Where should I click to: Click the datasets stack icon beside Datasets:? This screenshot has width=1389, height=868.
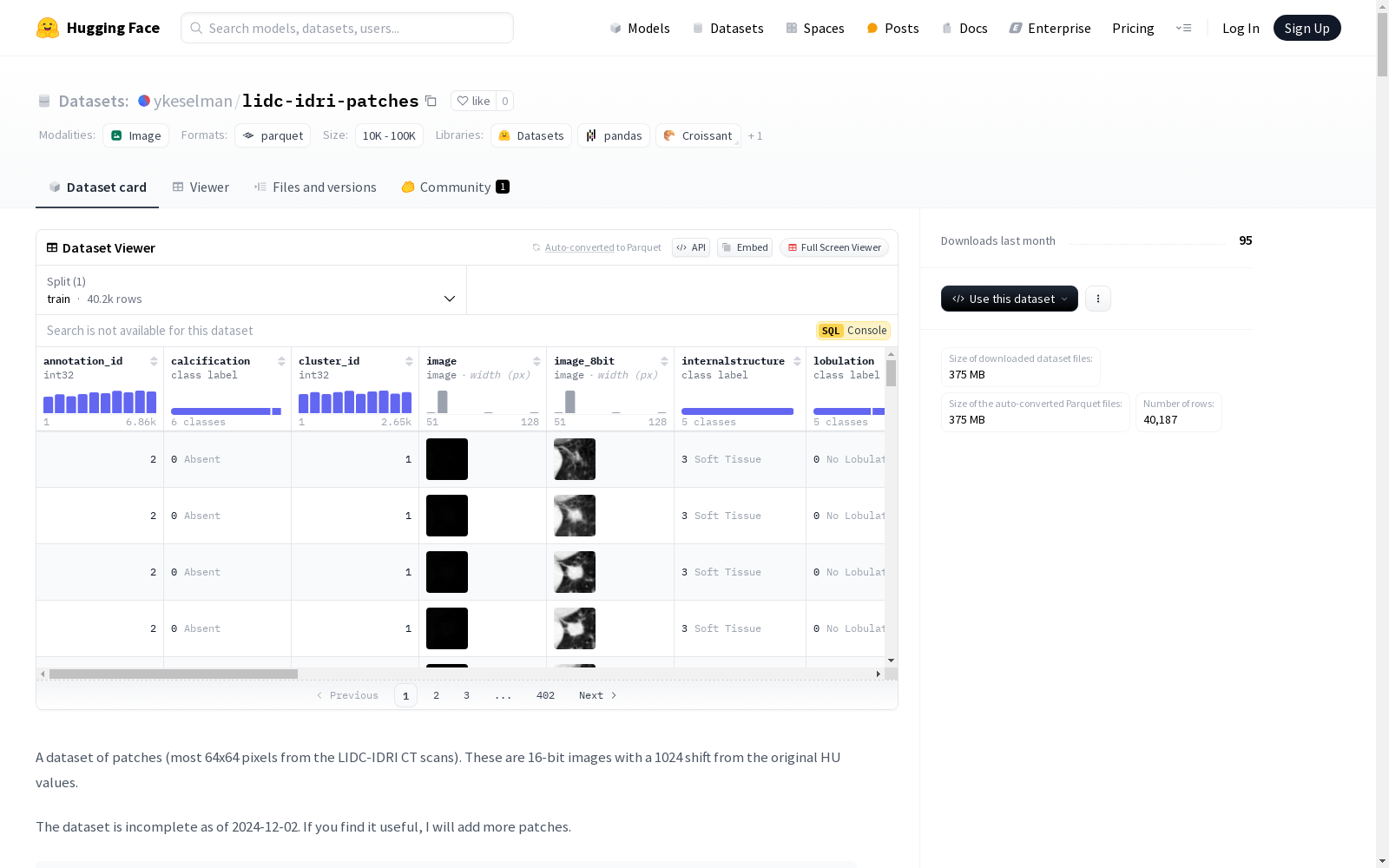coord(44,102)
